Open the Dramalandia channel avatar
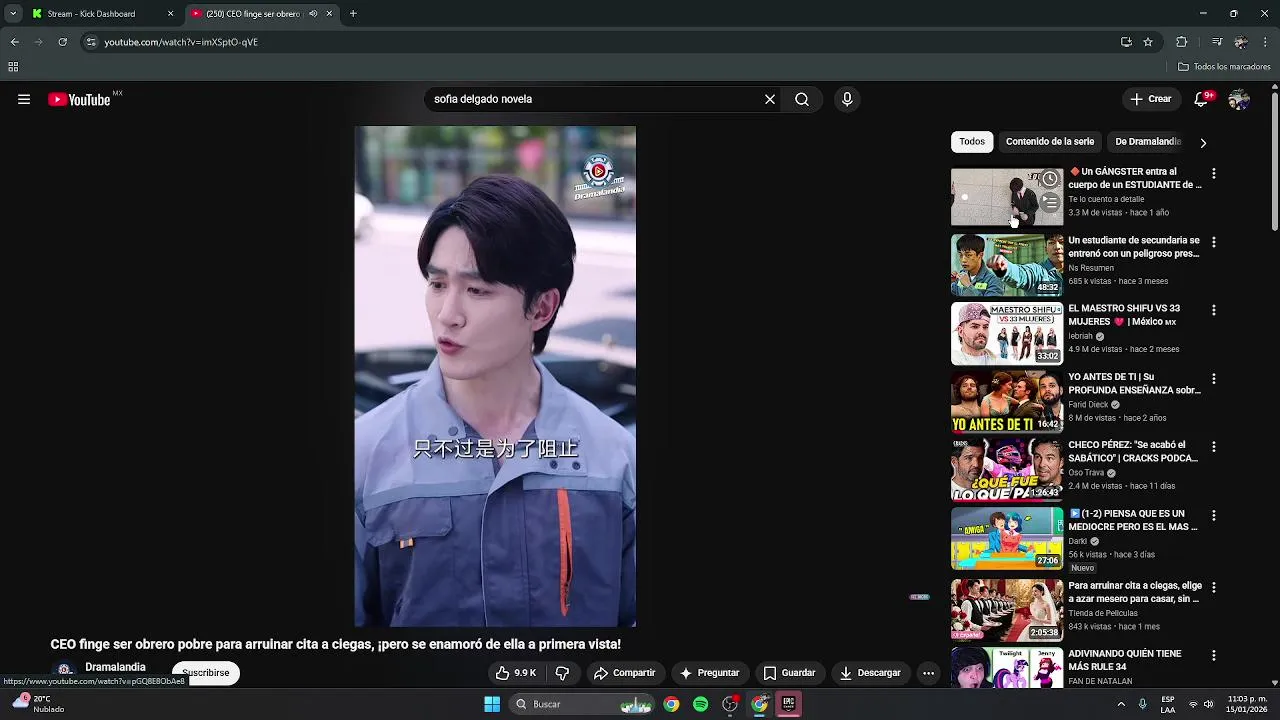The image size is (1280, 720). 65,671
